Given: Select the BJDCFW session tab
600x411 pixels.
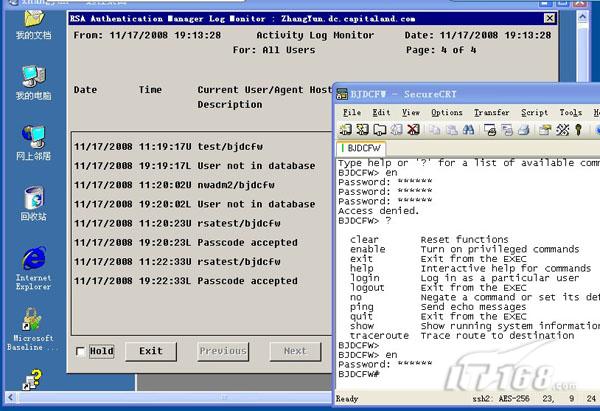Looking at the screenshot, I should [361, 148].
